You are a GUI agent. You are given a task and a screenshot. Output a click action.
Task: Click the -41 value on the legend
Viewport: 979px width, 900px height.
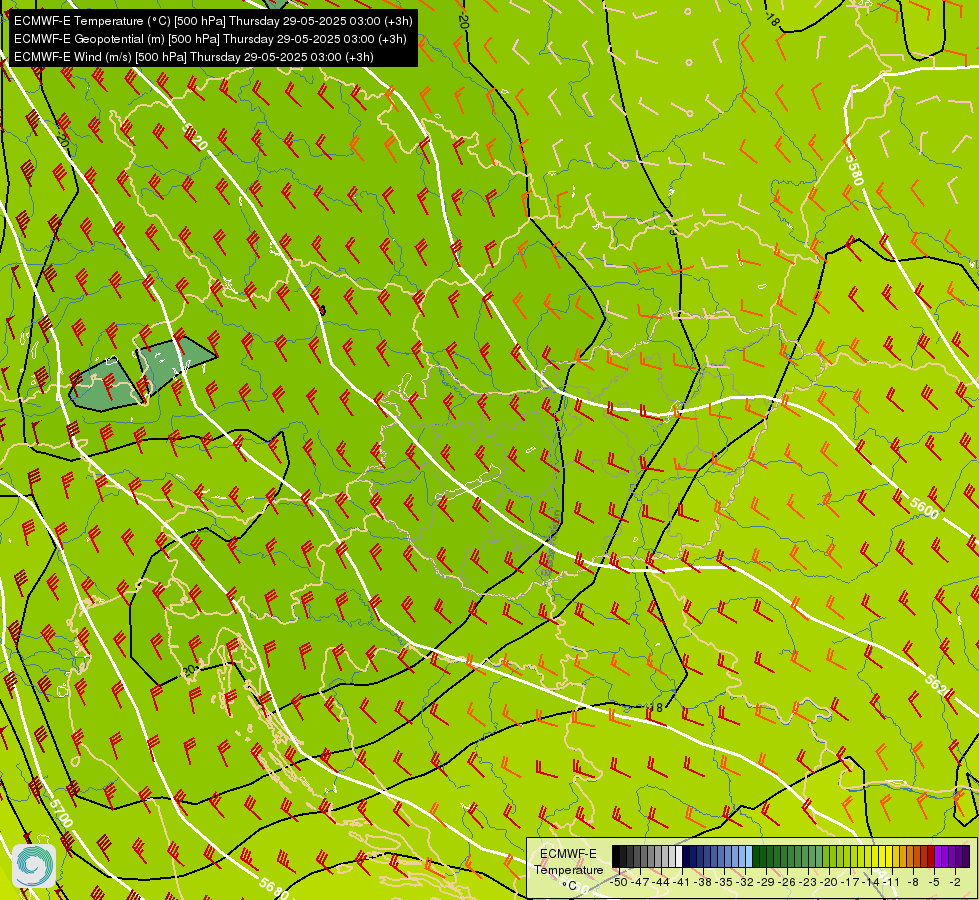tap(682, 882)
